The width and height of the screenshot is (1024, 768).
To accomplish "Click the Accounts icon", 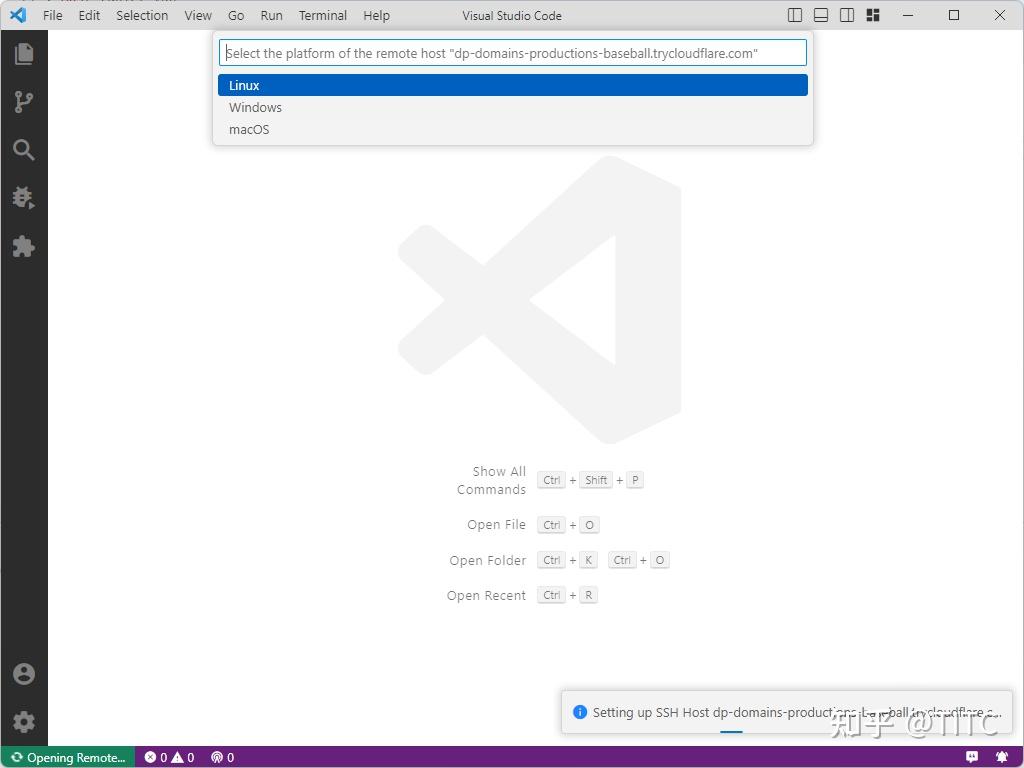I will click(24, 673).
